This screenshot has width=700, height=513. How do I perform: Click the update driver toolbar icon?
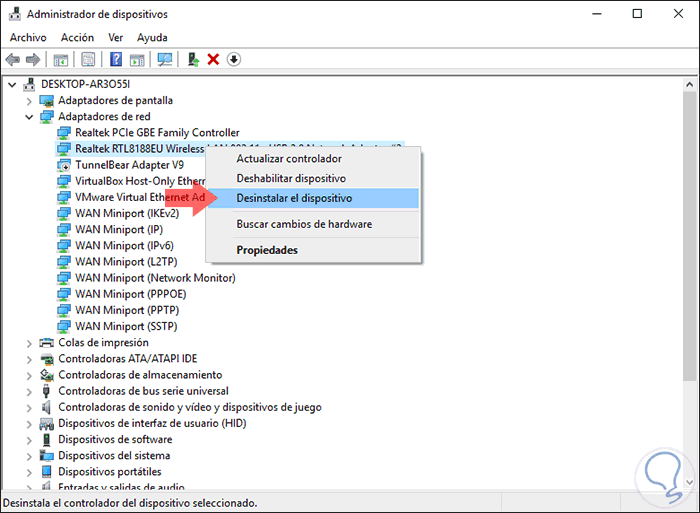click(193, 59)
